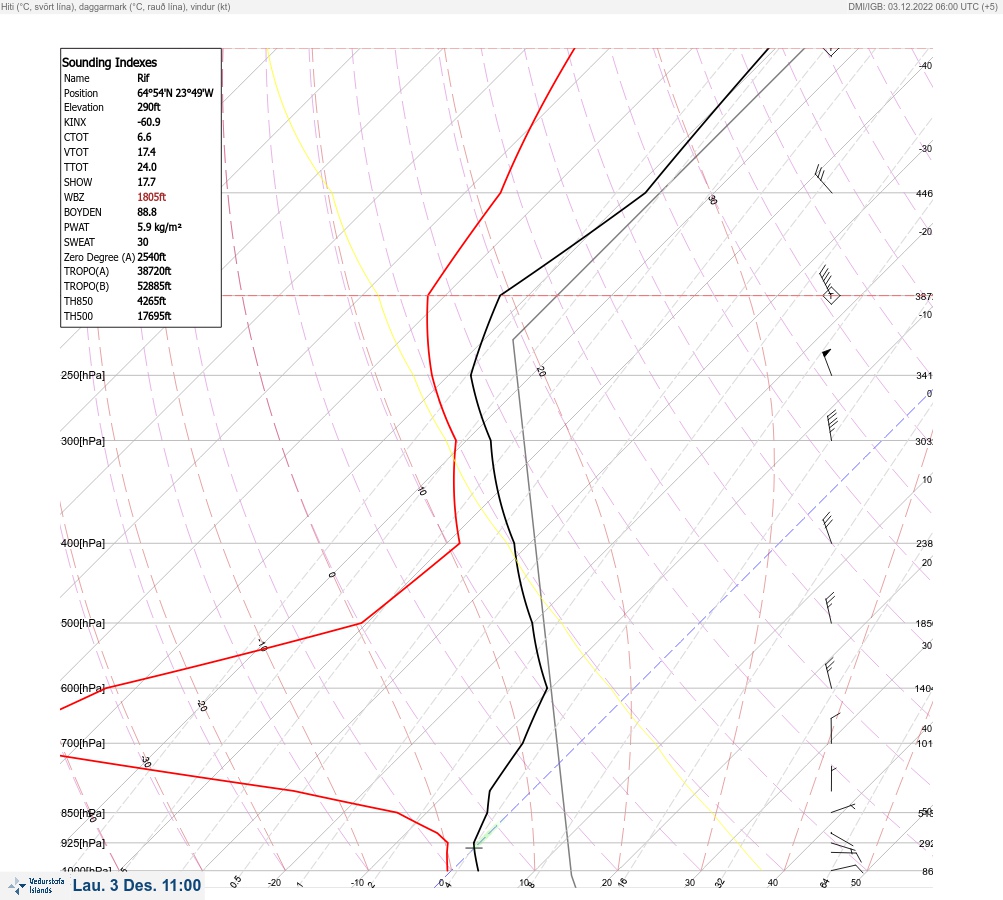This screenshot has width=1003, height=900.
Task: Click the SWEAT value 30
Action: [143, 242]
